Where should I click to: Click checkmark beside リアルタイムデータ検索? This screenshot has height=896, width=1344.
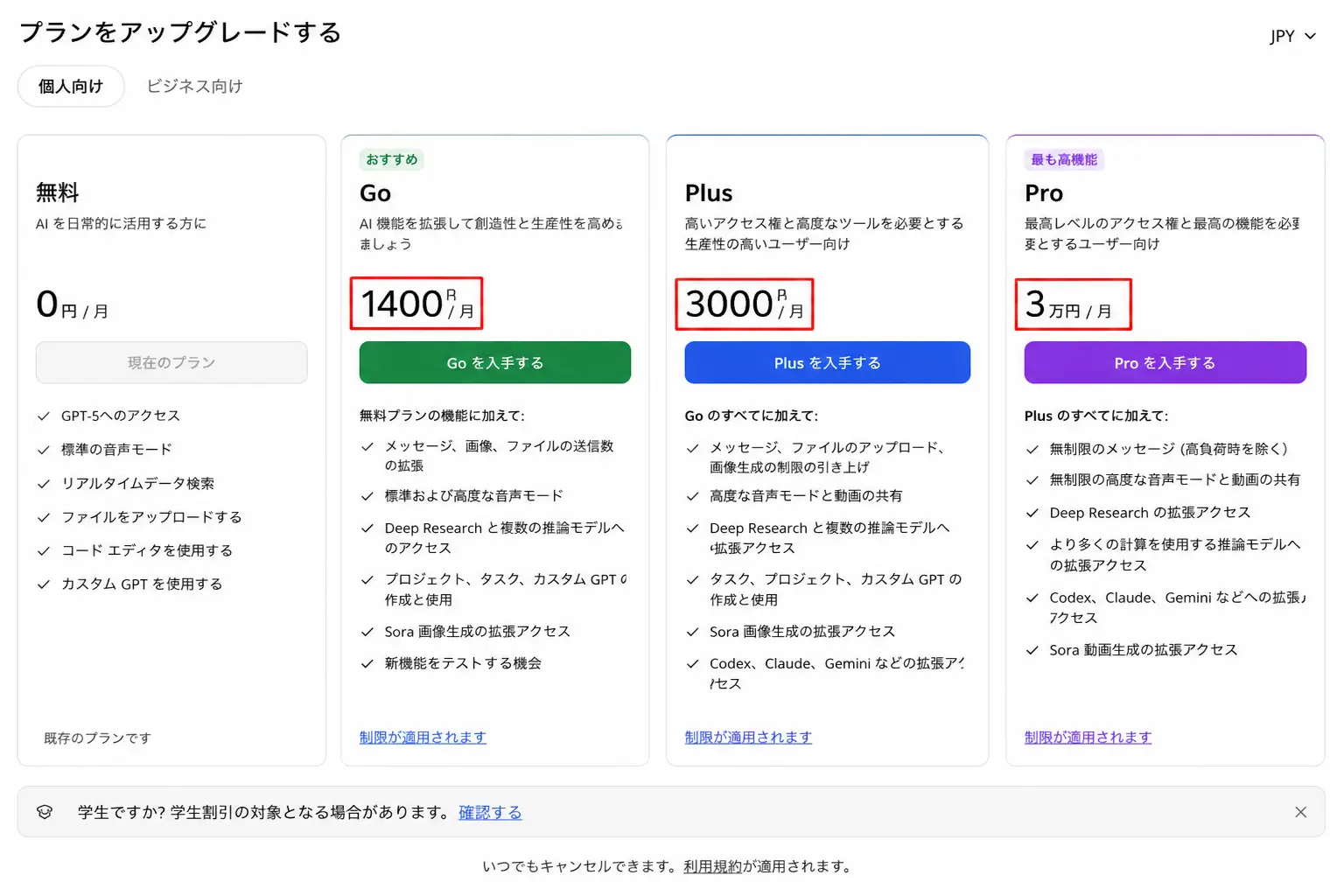43,484
